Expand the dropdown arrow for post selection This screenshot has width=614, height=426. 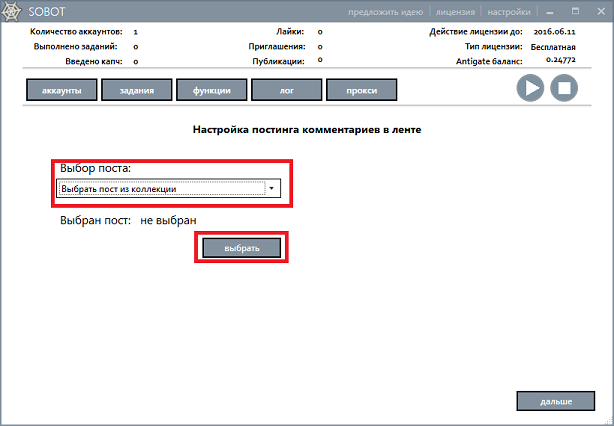271,188
